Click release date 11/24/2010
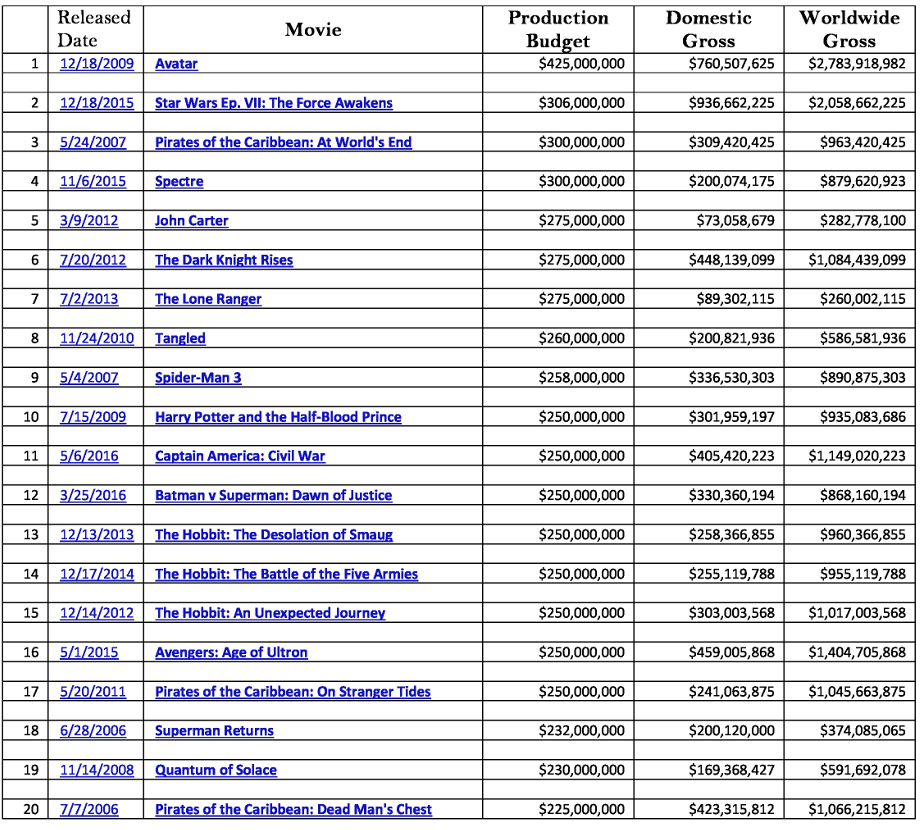The height and width of the screenshot is (830, 920). click(x=97, y=338)
